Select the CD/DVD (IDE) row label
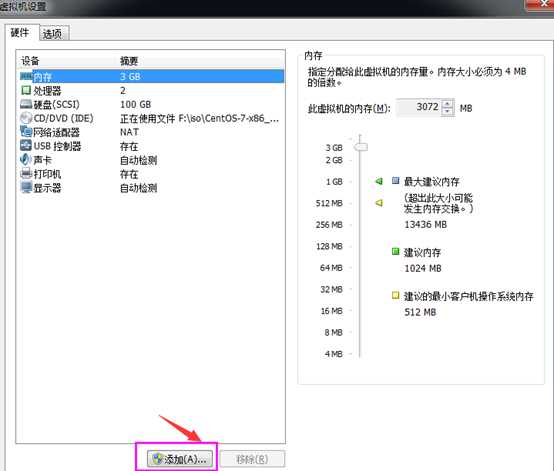This screenshot has height=471, width=554. coord(64,118)
